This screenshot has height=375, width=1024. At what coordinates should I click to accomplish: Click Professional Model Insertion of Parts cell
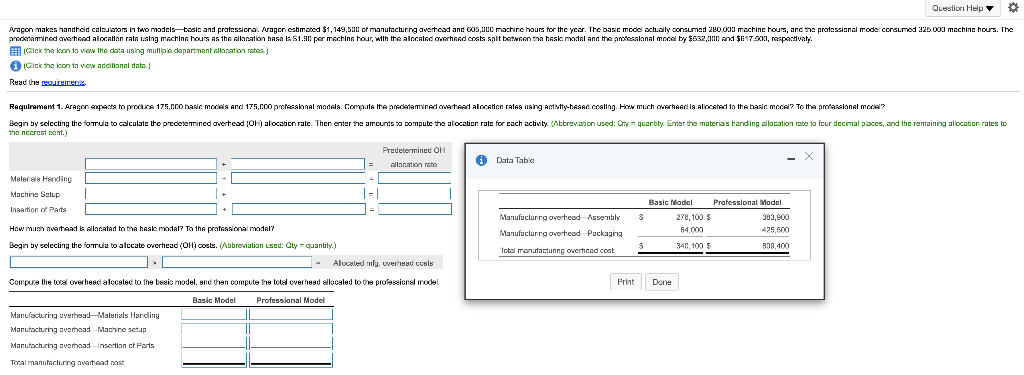tap(291, 344)
